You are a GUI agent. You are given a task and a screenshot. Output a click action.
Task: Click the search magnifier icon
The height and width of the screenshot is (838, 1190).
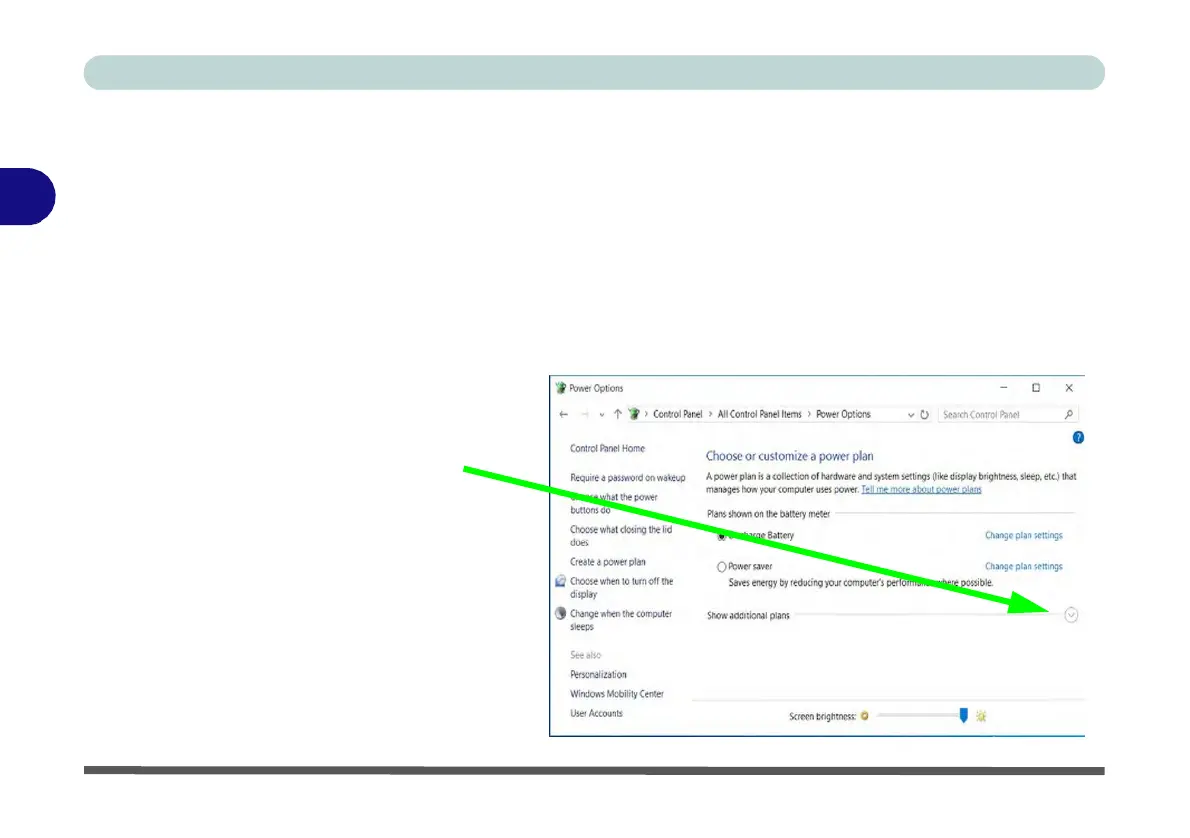click(1069, 414)
